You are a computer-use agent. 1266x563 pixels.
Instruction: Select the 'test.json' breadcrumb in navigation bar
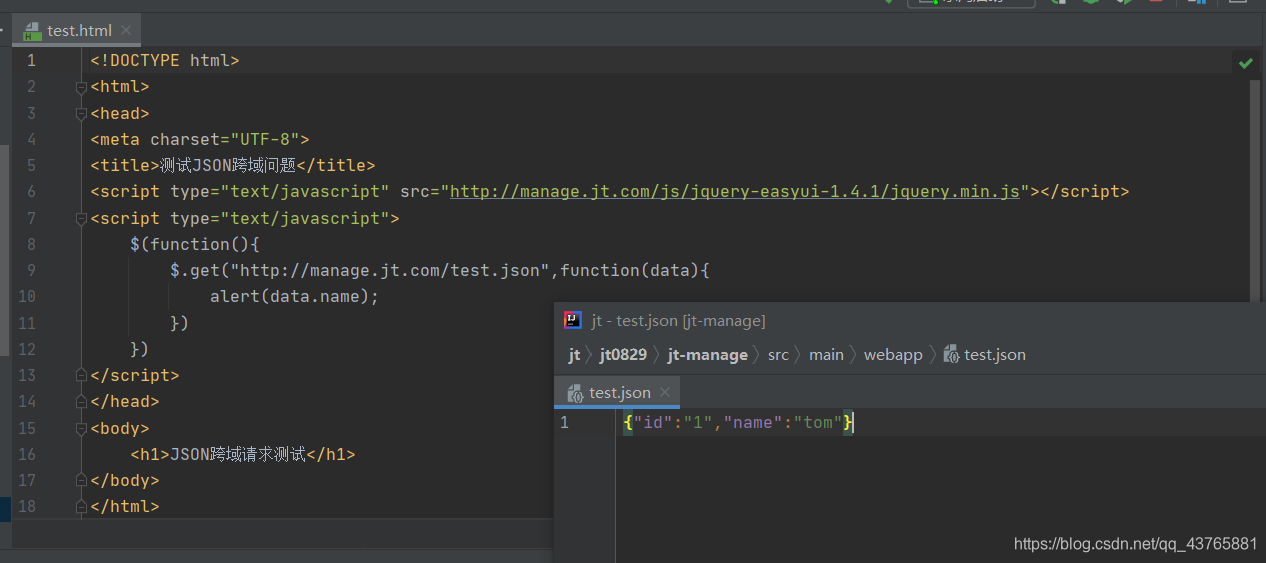[x=994, y=355]
